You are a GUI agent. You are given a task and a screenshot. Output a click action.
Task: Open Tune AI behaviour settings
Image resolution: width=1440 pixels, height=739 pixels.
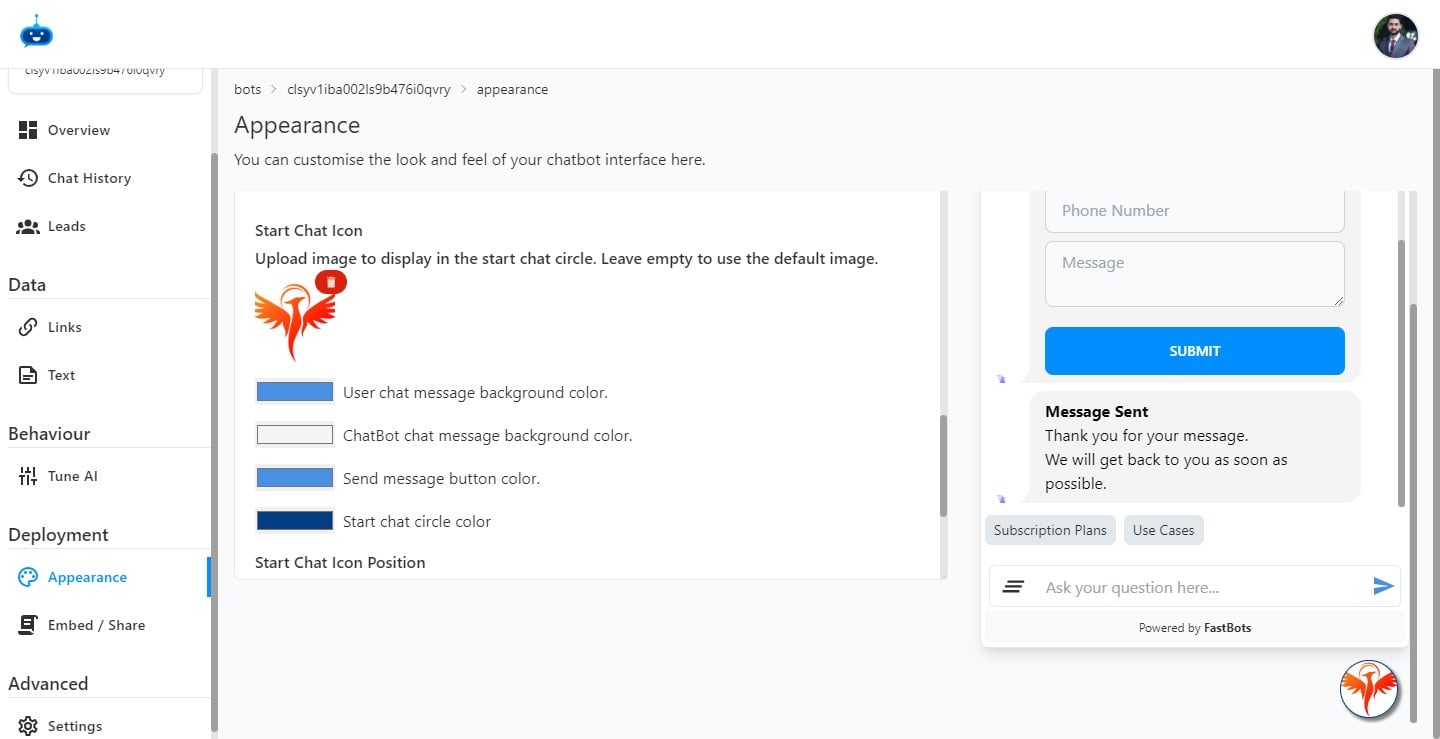[x=70, y=475]
